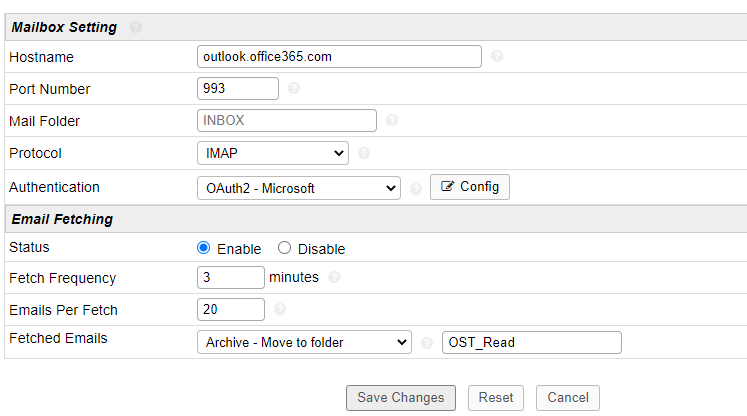747x416 pixels.
Task: Click help icon beside Mailbox Setting header
Action: [136, 27]
